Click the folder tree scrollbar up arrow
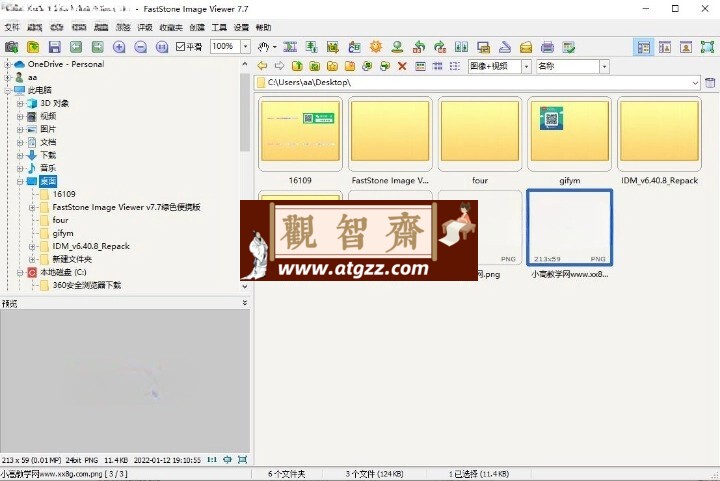720x481 pixels. (x=245, y=64)
